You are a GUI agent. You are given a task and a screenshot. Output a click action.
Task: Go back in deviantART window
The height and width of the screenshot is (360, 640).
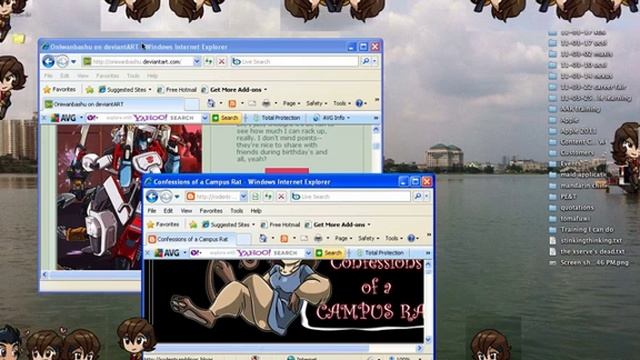tap(49, 62)
